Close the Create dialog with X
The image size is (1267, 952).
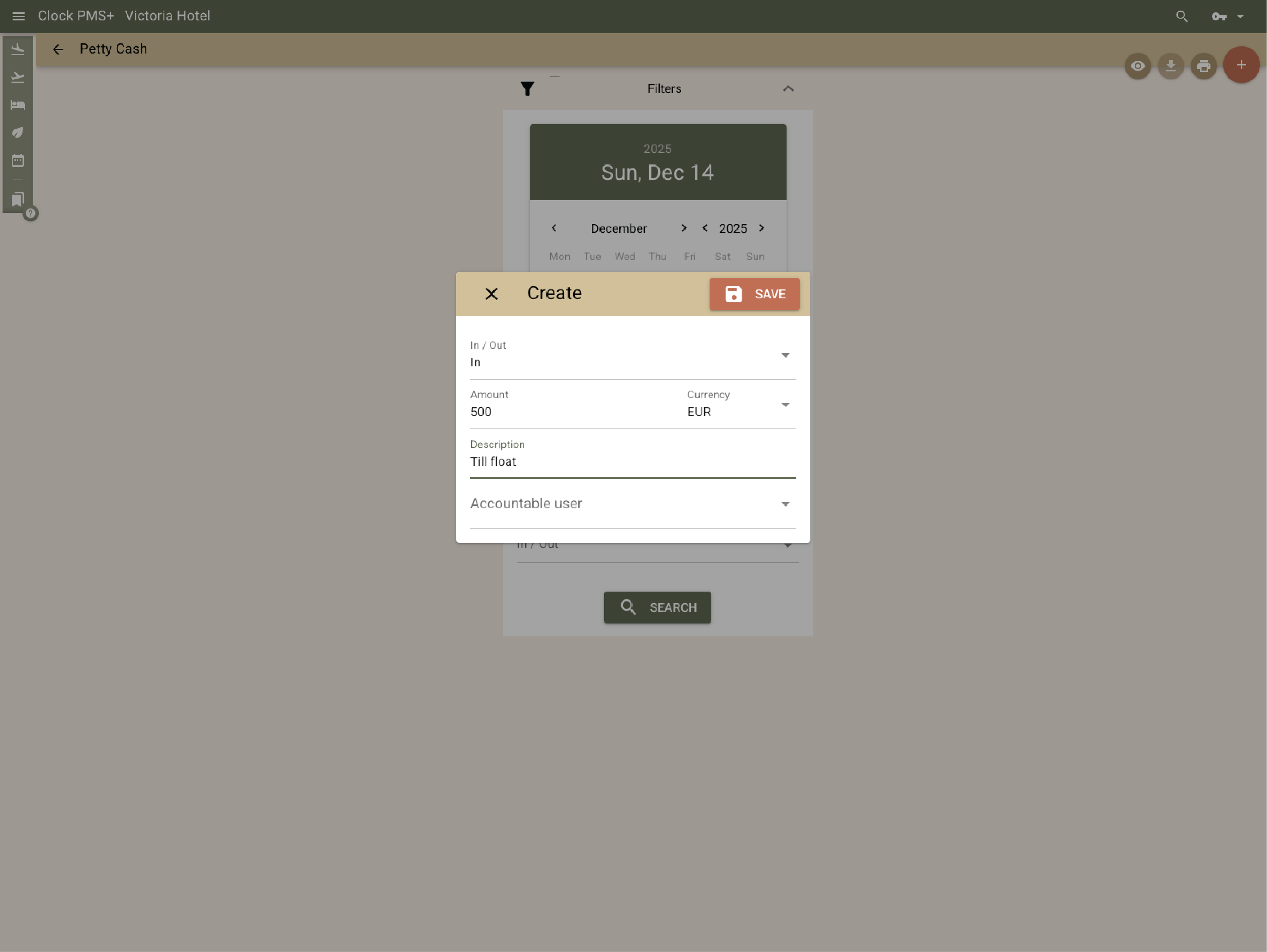tap(491, 294)
